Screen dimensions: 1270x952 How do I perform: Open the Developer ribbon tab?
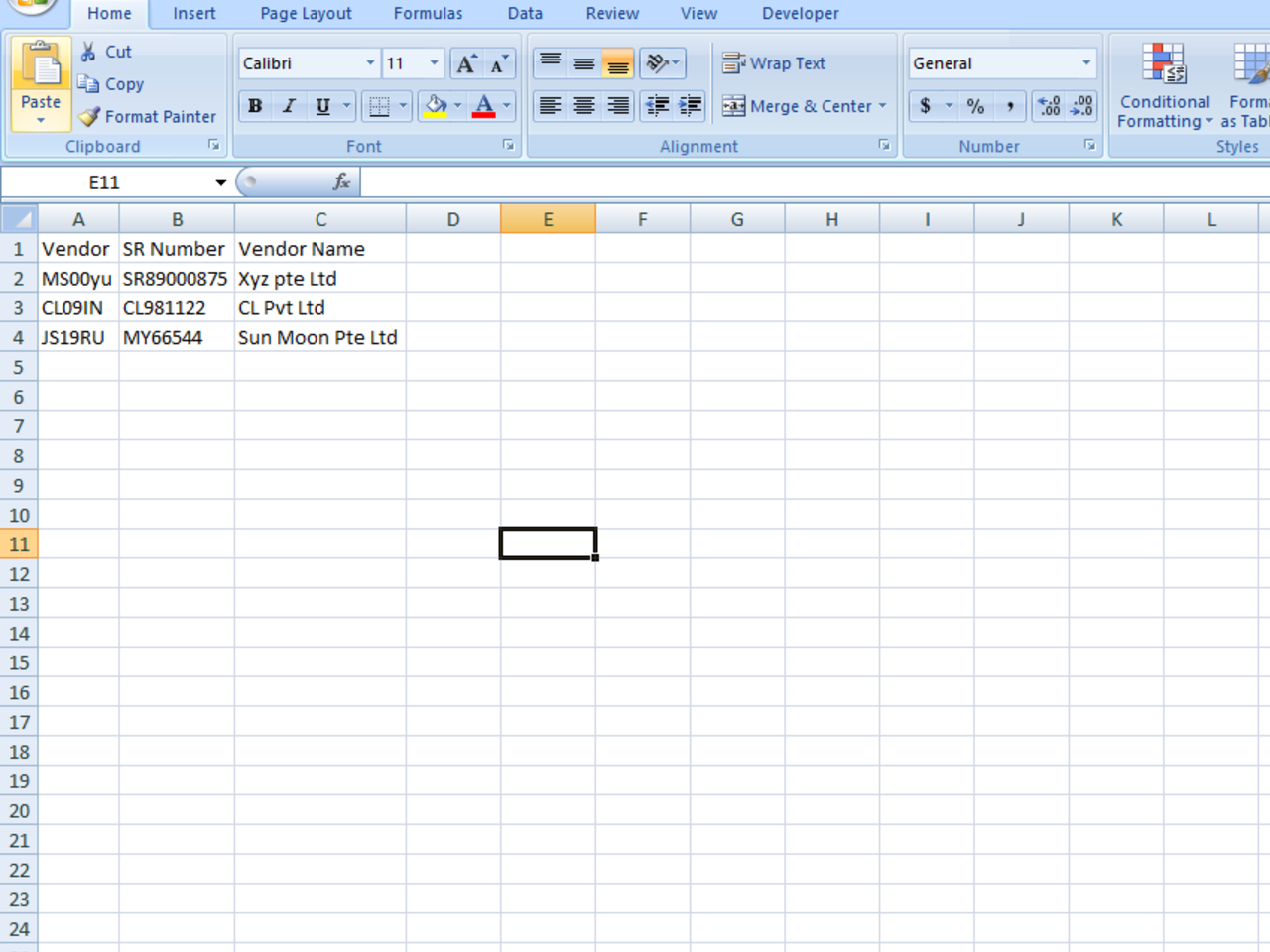click(x=800, y=13)
